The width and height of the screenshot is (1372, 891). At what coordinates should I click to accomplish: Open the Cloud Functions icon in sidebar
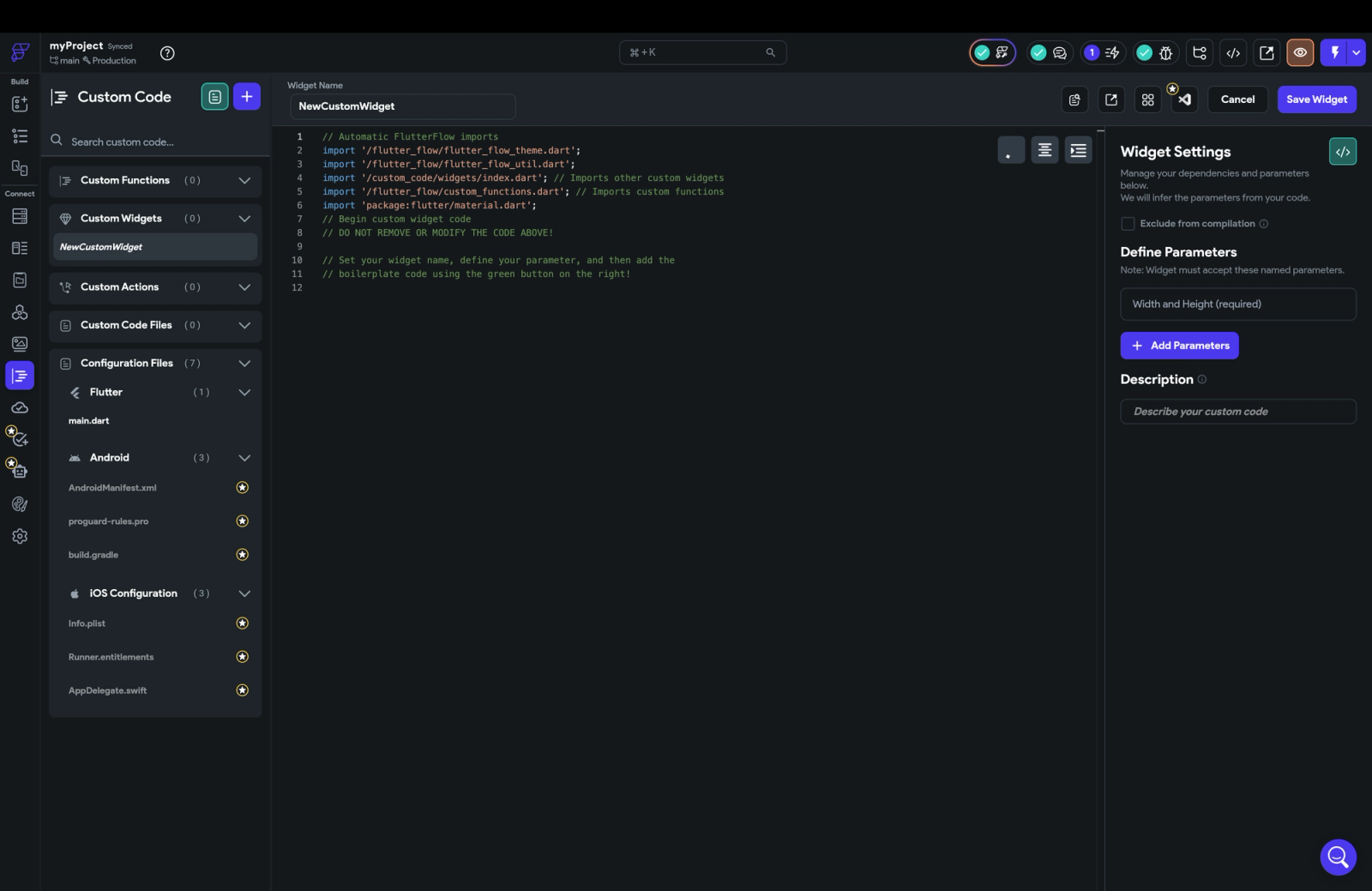coord(20,407)
